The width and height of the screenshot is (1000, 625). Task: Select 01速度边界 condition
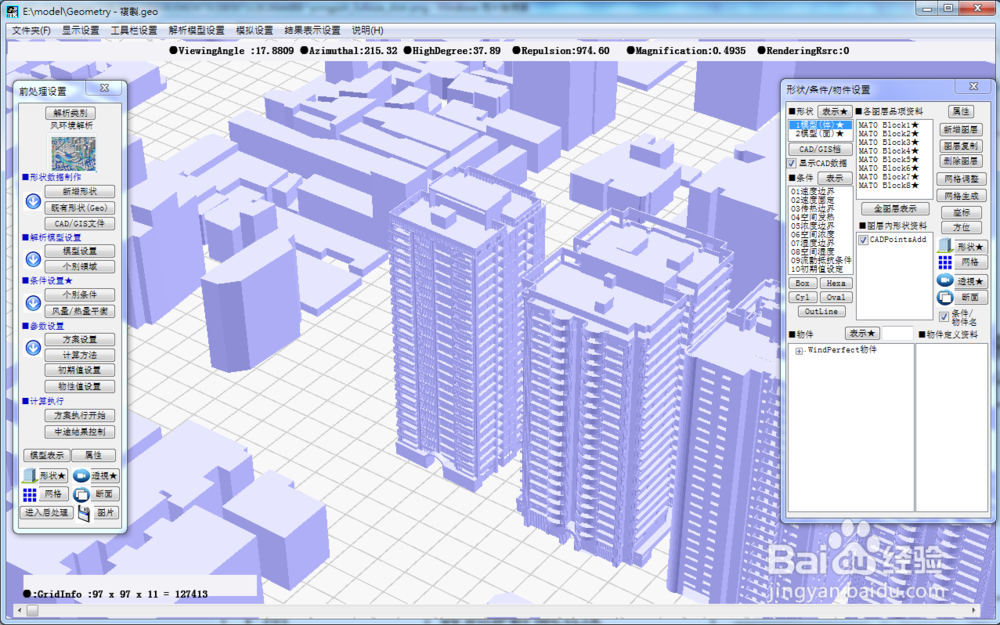pos(812,191)
